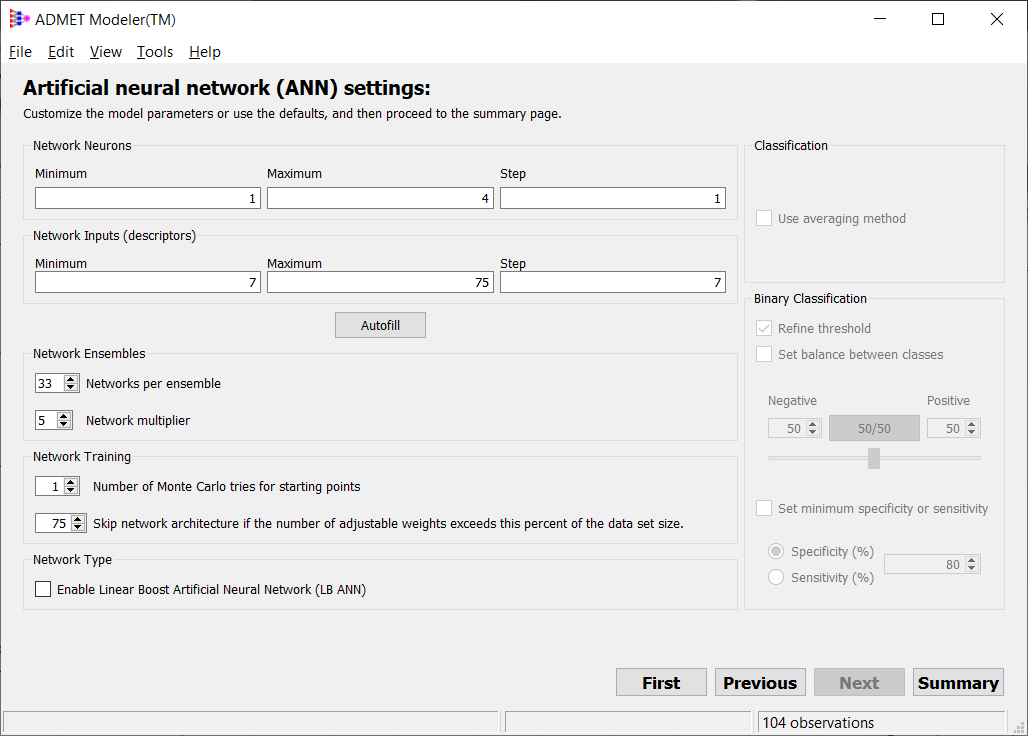Enable Linear Boost Artificial Neural Network

[43, 589]
